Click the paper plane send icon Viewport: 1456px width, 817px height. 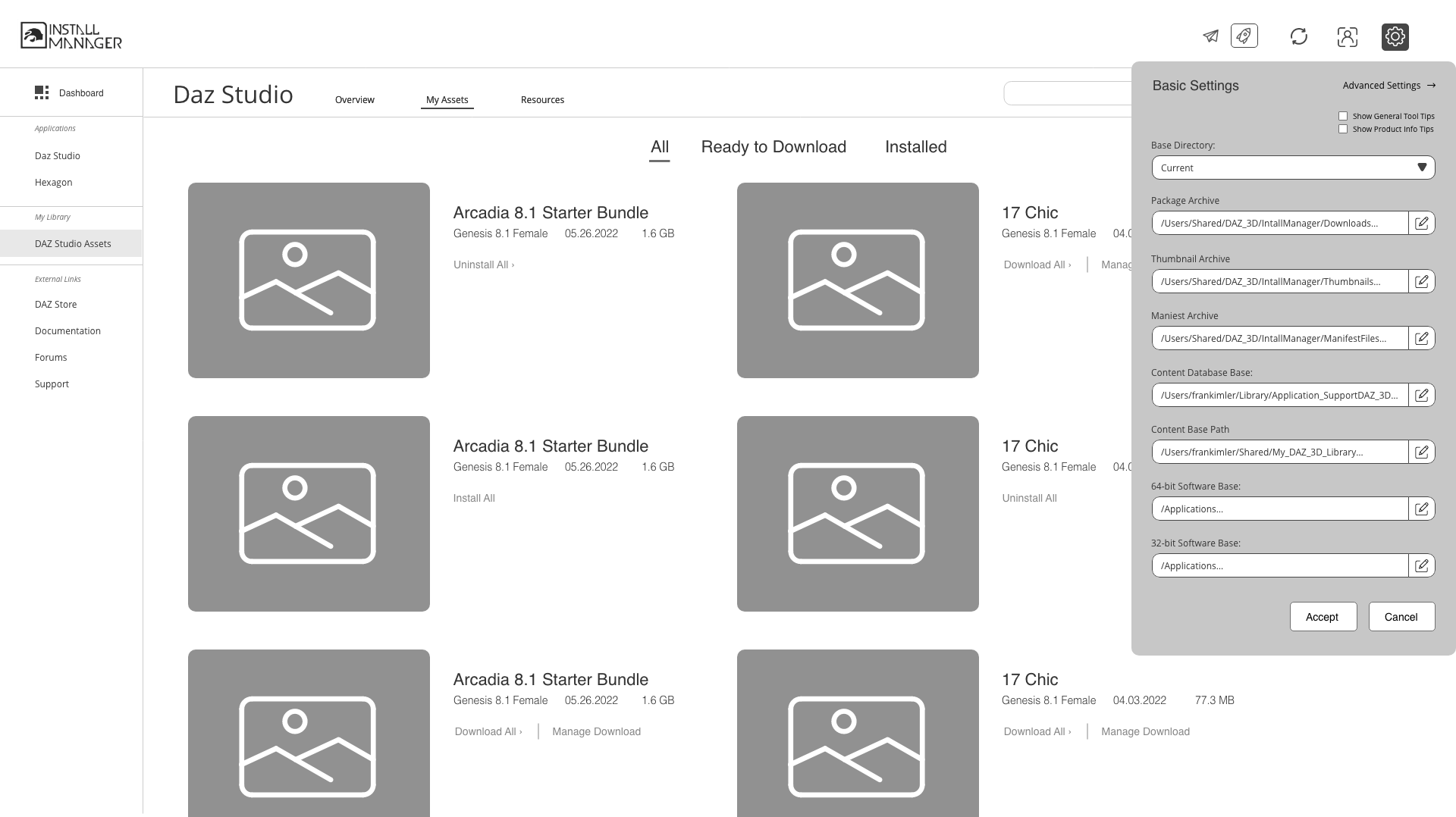point(1210,36)
